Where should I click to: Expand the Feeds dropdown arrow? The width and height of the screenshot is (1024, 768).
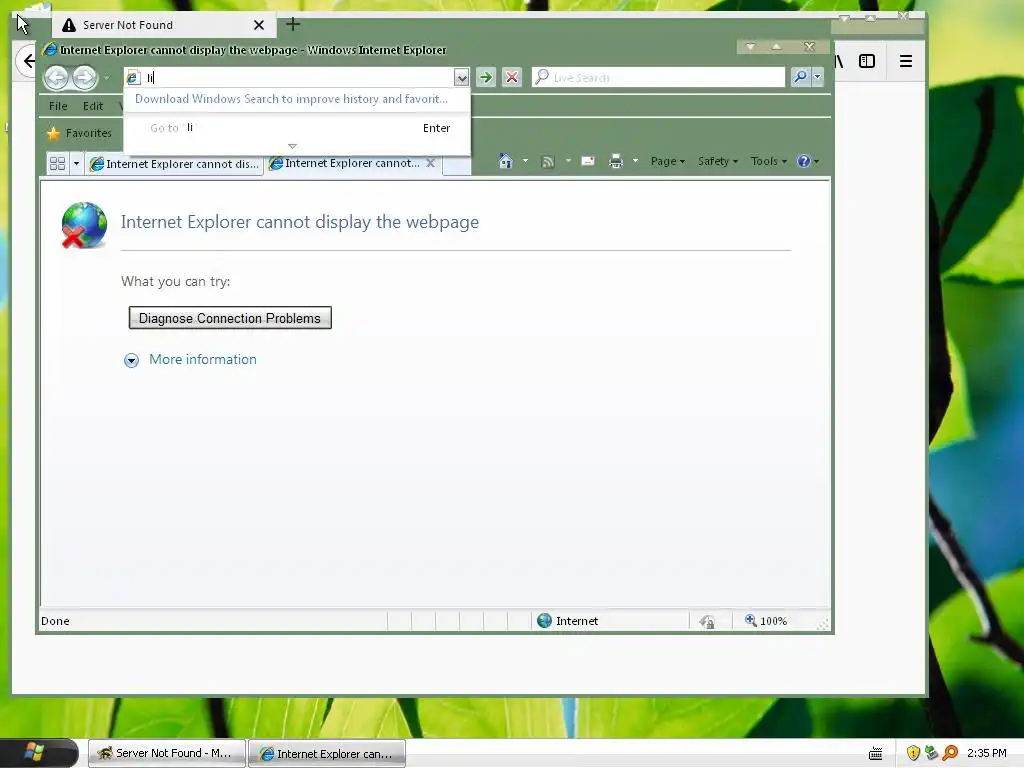[x=568, y=161]
